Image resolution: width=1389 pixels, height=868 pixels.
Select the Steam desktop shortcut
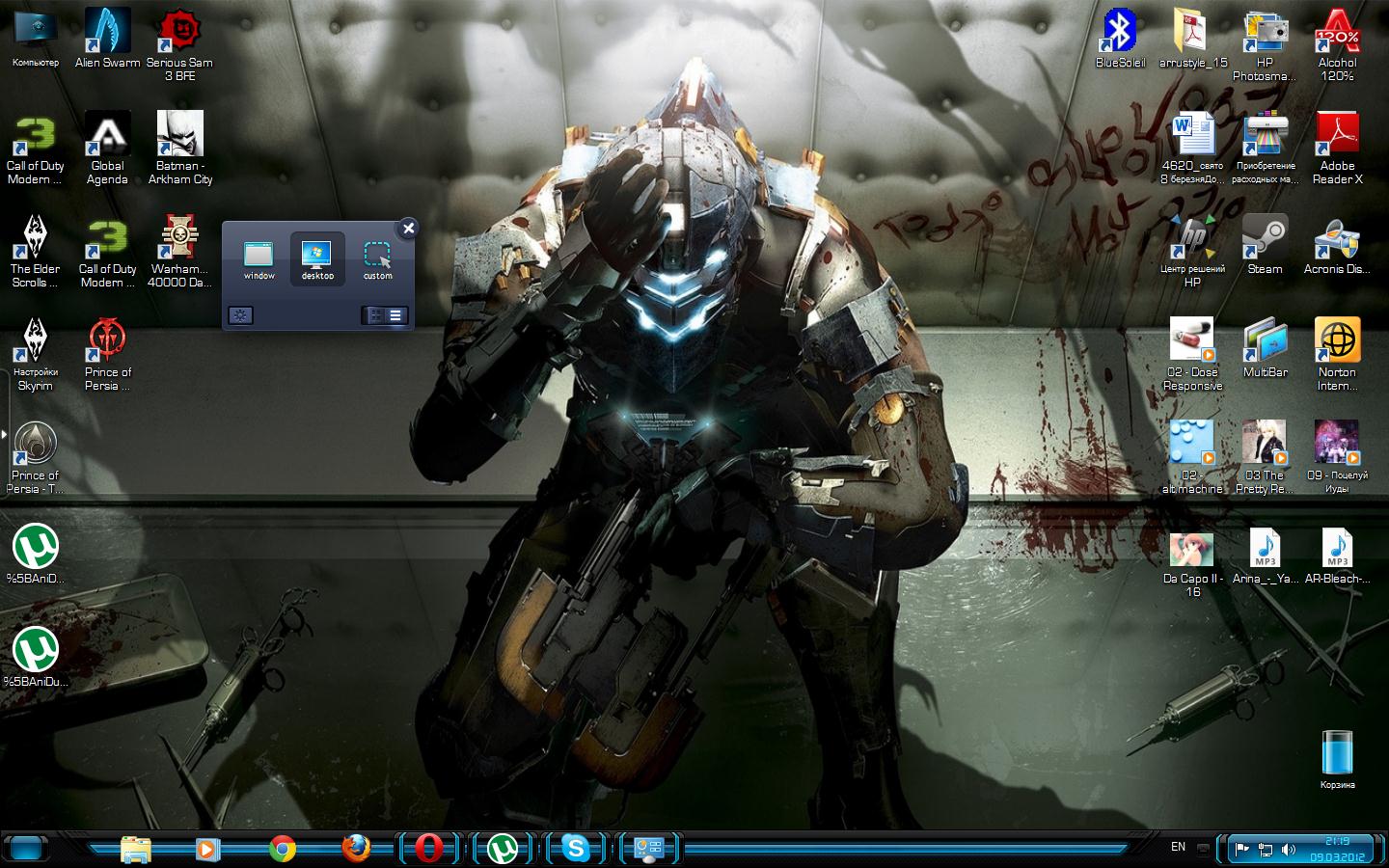coord(1265,245)
